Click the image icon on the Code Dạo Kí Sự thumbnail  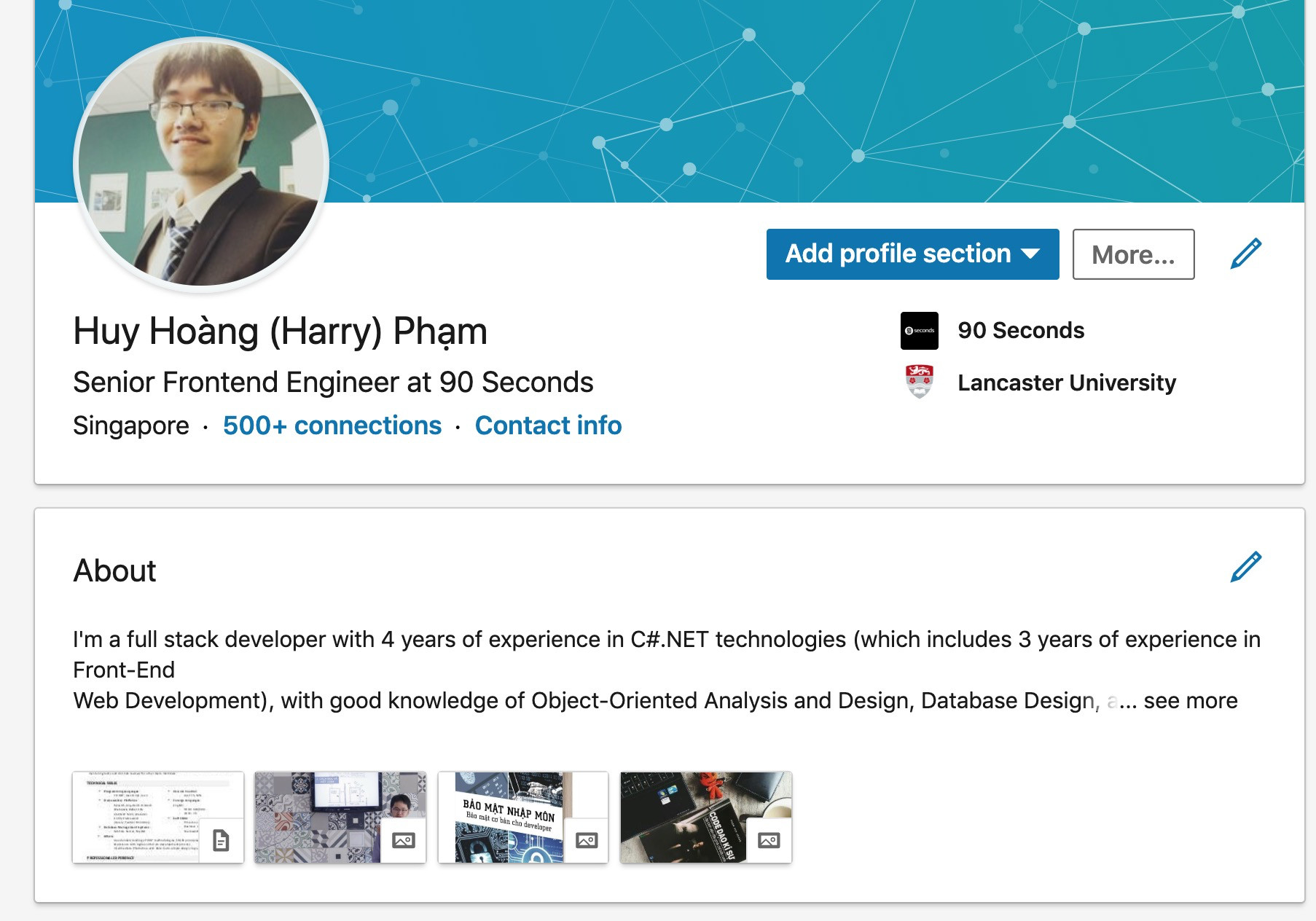pos(769,841)
